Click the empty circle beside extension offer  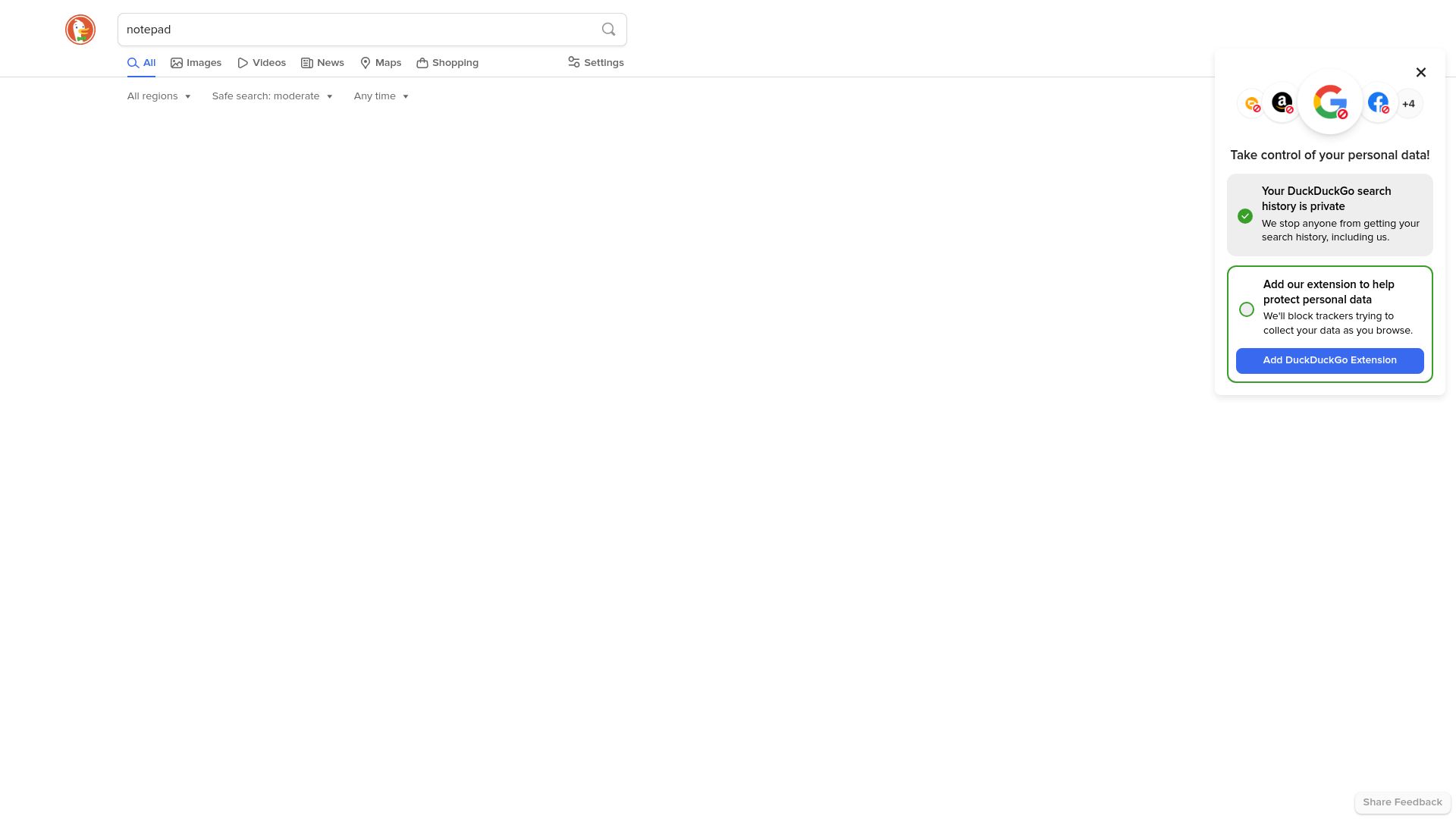pyautogui.click(x=1247, y=309)
